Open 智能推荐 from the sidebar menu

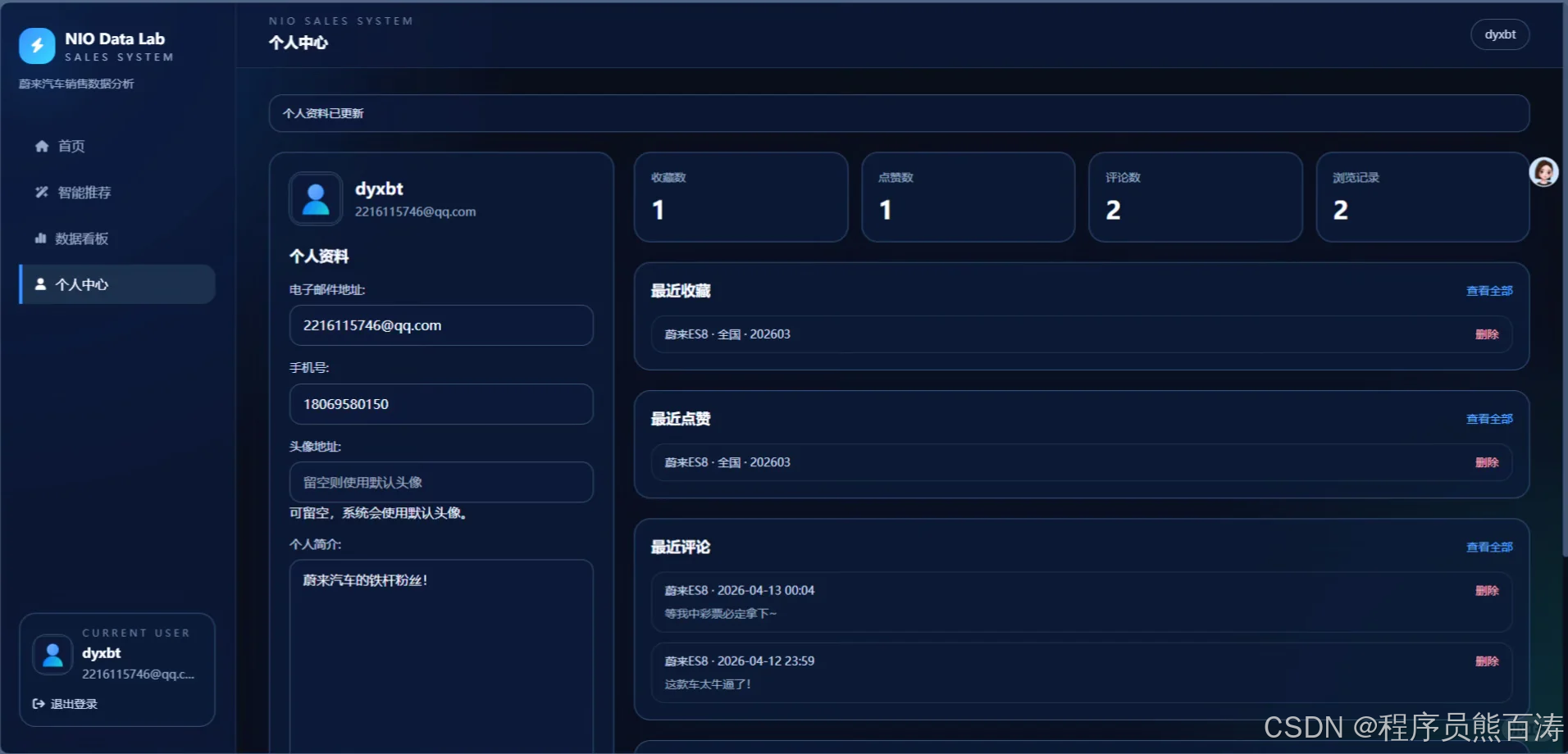(x=117, y=192)
